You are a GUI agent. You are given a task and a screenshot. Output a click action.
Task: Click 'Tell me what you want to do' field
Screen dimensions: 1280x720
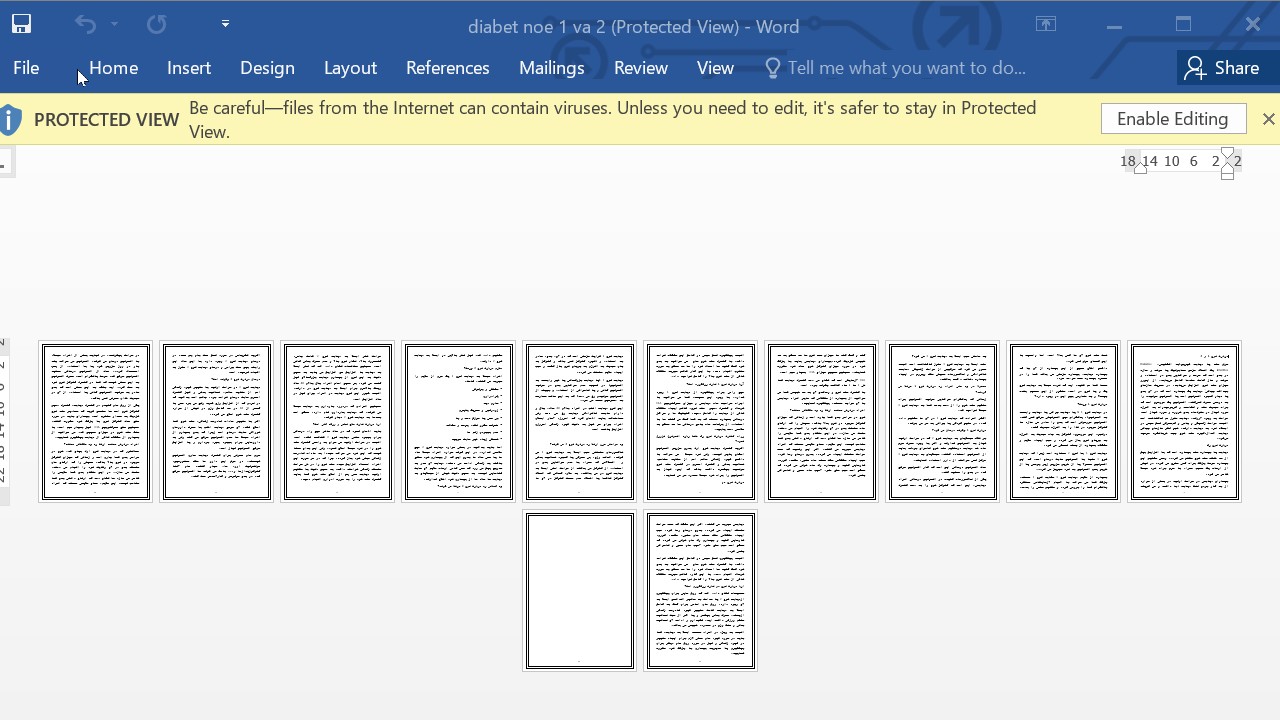click(x=907, y=68)
